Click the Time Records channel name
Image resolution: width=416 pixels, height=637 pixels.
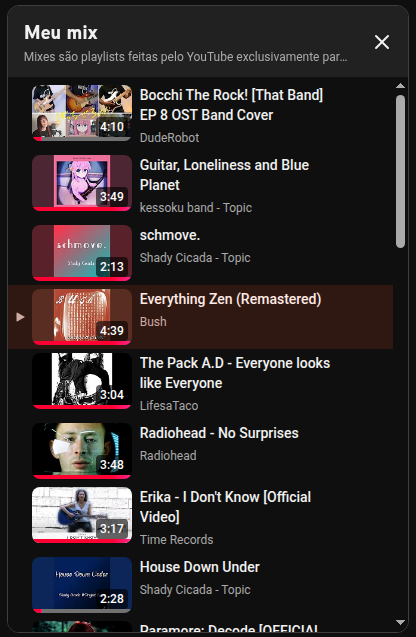[x=176, y=540]
